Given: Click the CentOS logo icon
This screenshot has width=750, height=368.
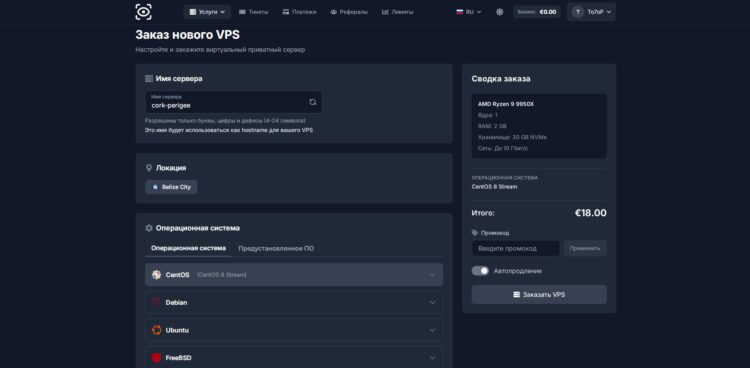Looking at the screenshot, I should [156, 275].
